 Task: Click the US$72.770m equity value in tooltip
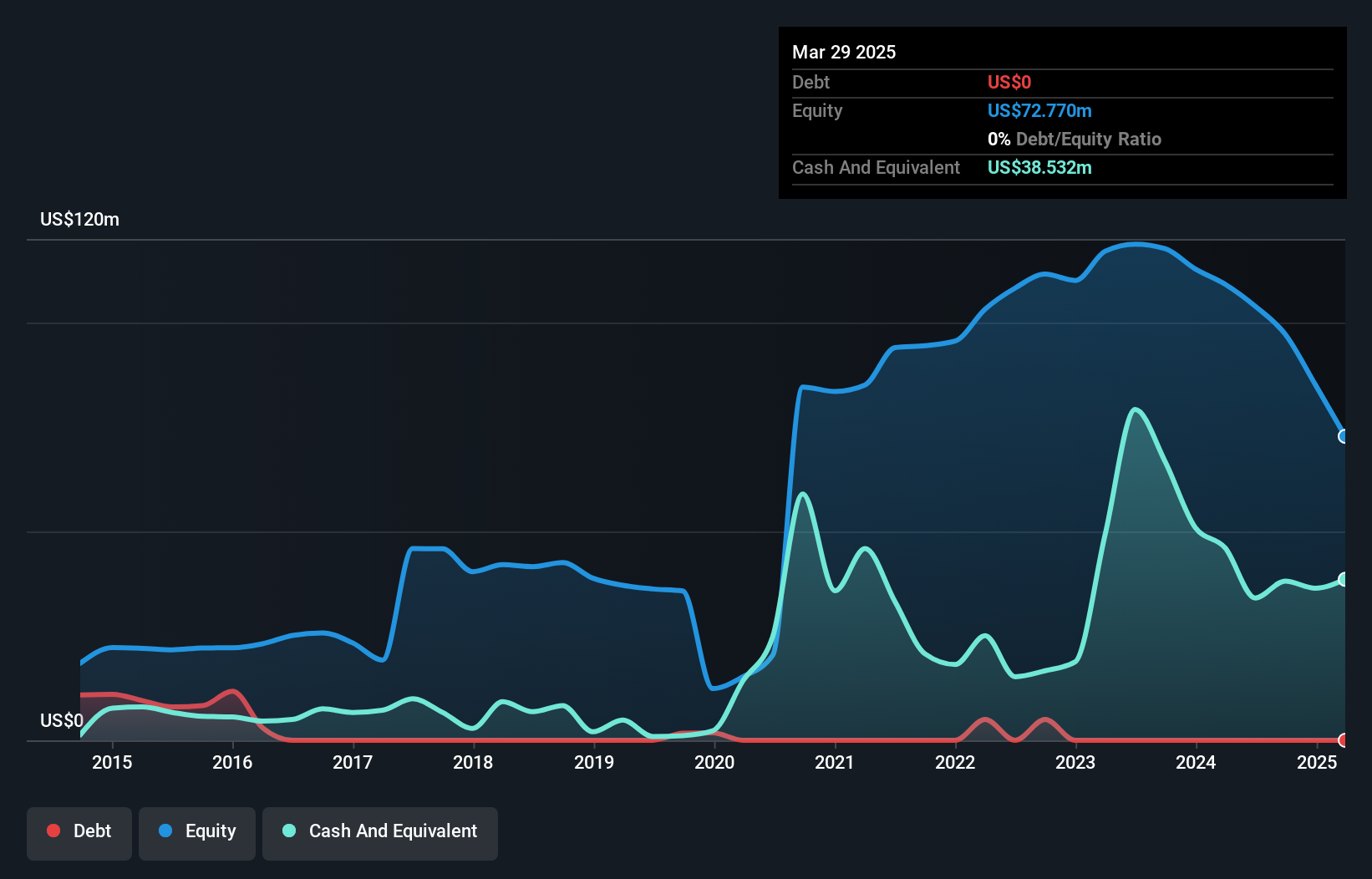click(1039, 111)
